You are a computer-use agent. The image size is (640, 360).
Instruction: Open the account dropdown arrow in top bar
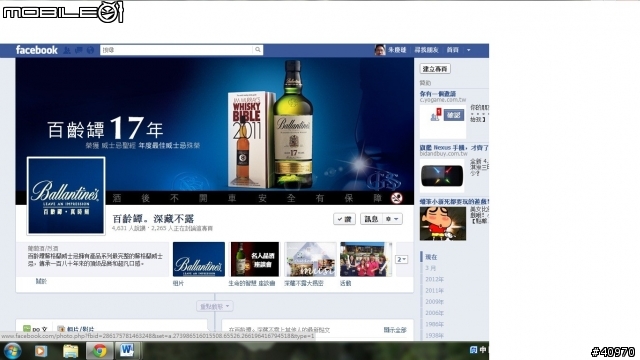(x=469, y=50)
